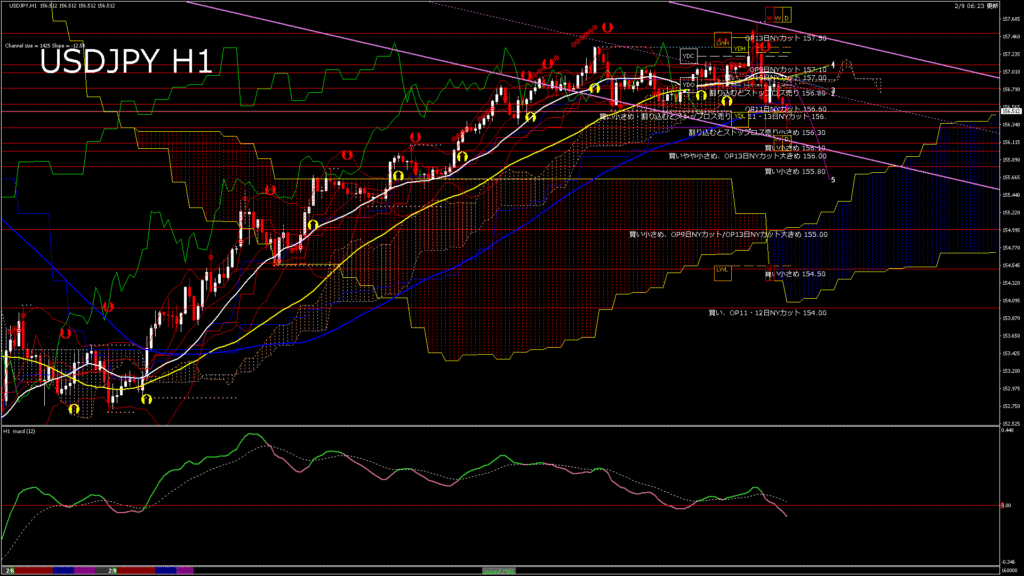Select the YDO level marker

pos(689,84)
